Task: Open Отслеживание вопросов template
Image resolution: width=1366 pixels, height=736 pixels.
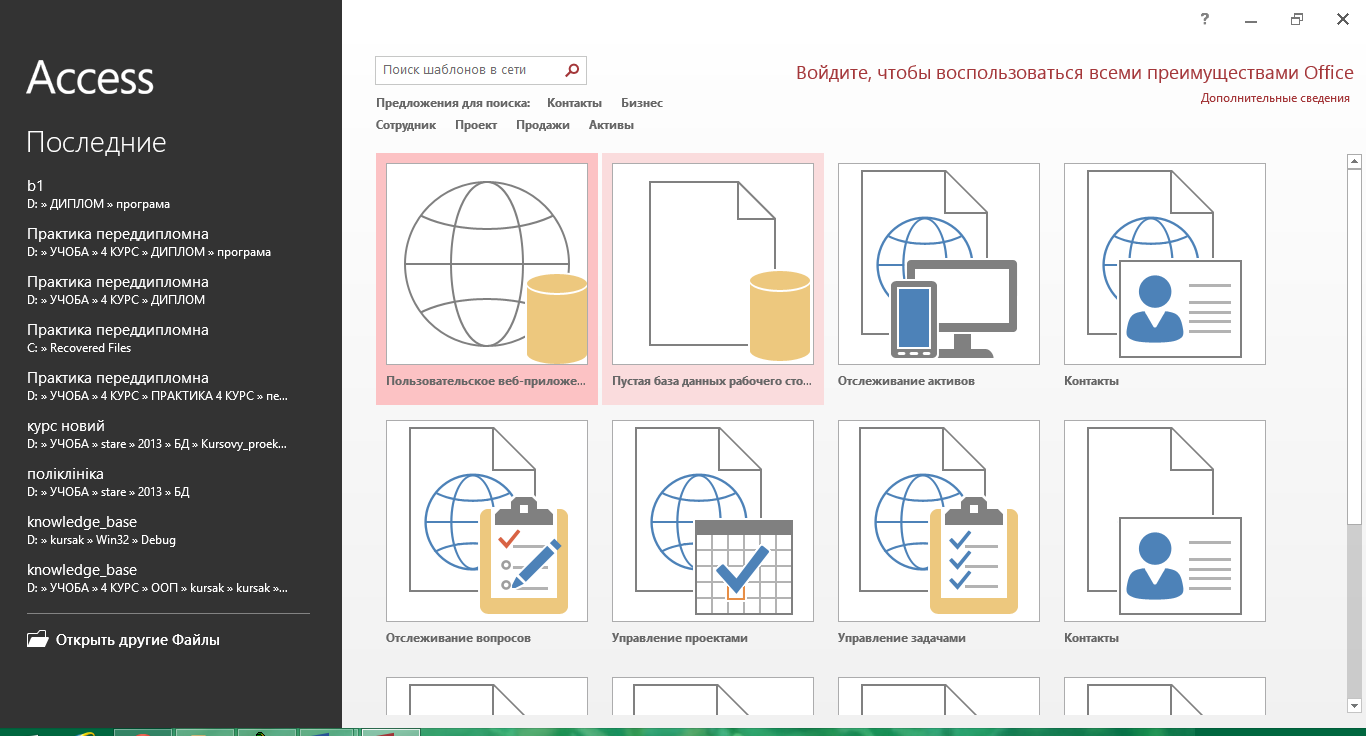Action: pyautogui.click(x=487, y=535)
